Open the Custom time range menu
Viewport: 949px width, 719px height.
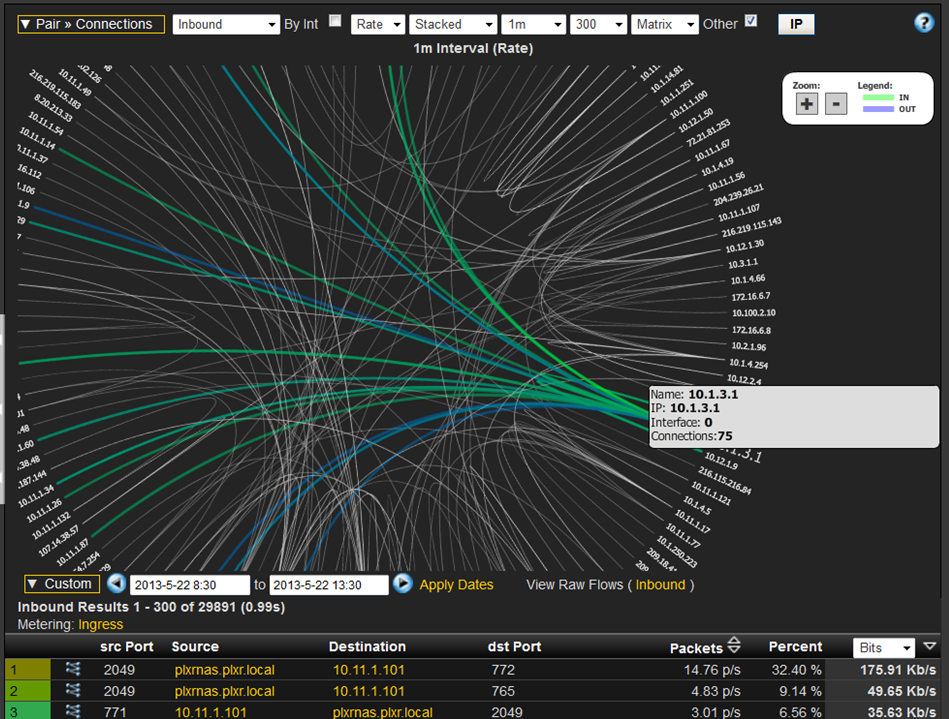pos(62,584)
